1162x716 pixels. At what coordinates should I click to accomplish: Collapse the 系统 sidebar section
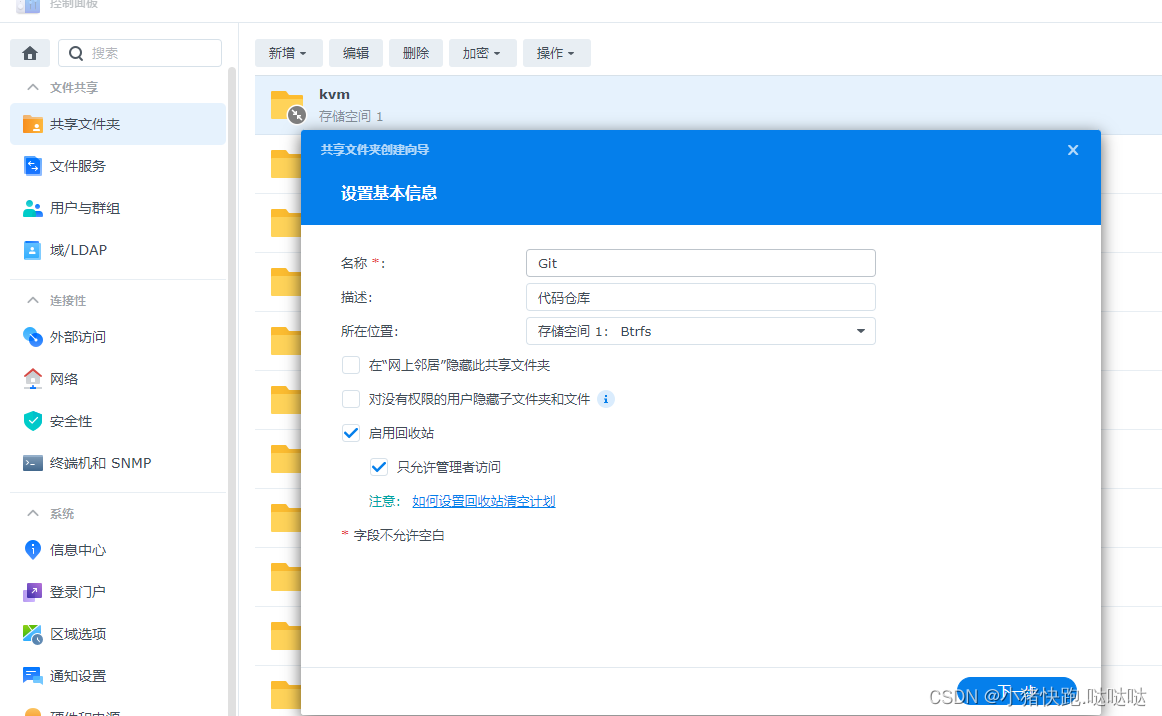[x=34, y=513]
